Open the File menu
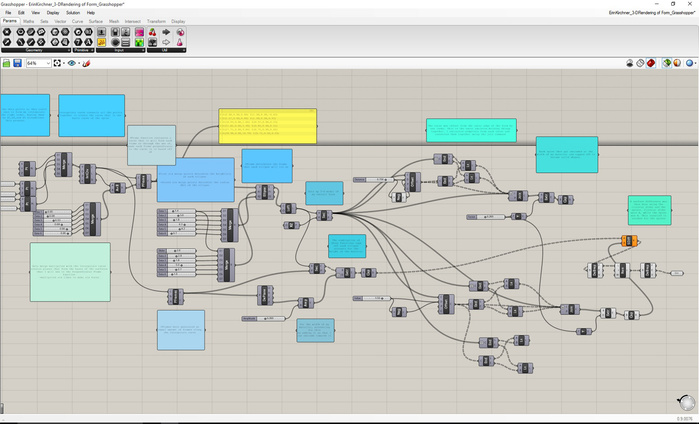This screenshot has height=424, width=699. [8, 13]
